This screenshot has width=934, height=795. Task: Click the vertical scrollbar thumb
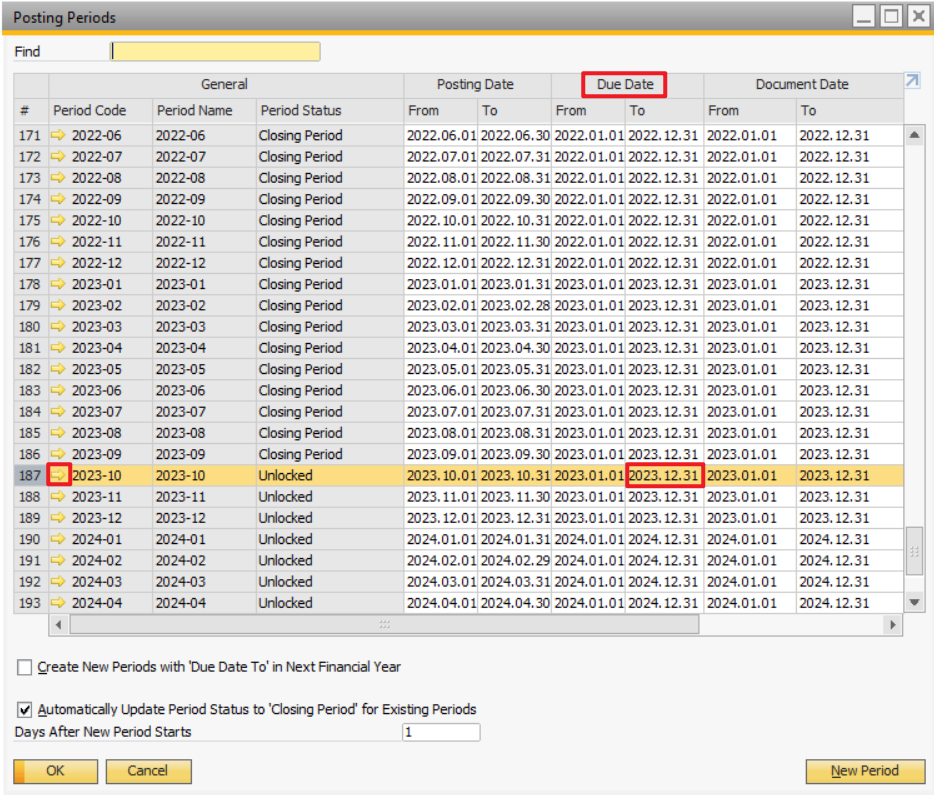pos(914,551)
